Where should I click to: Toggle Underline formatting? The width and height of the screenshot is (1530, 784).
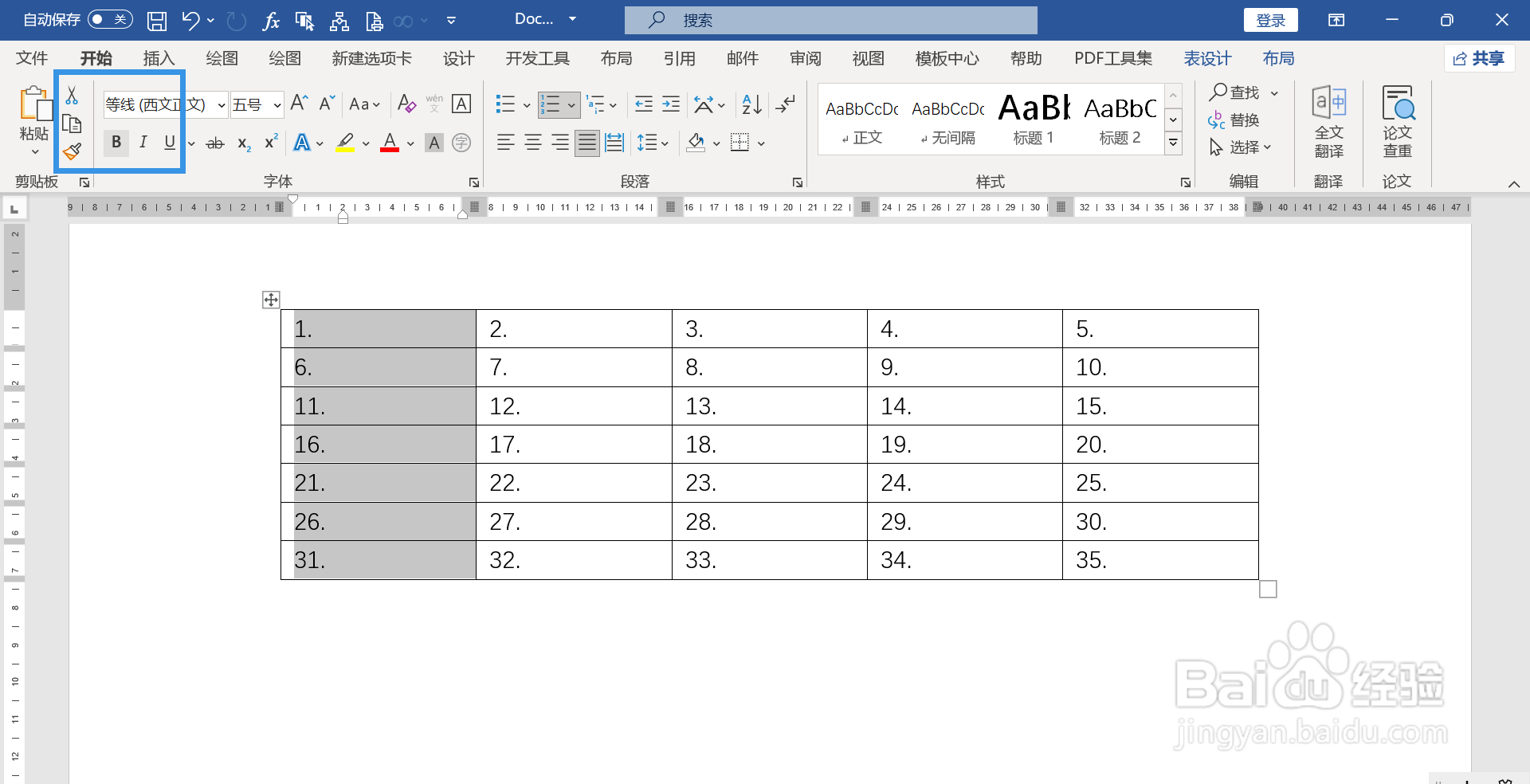170,143
